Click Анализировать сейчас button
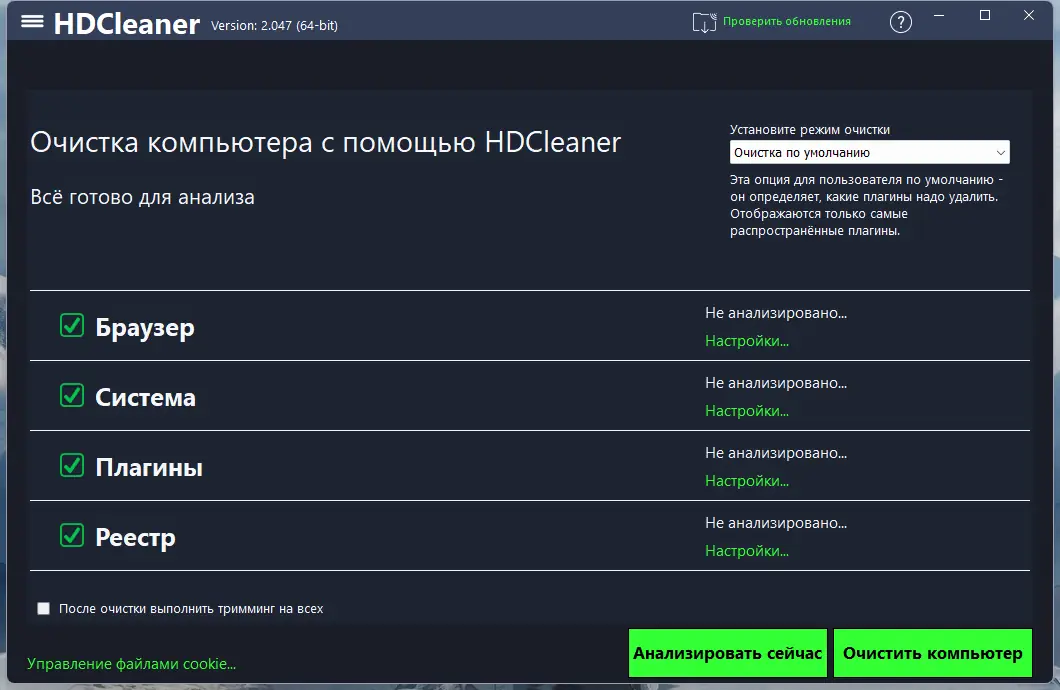This screenshot has width=1060, height=690. [727, 653]
